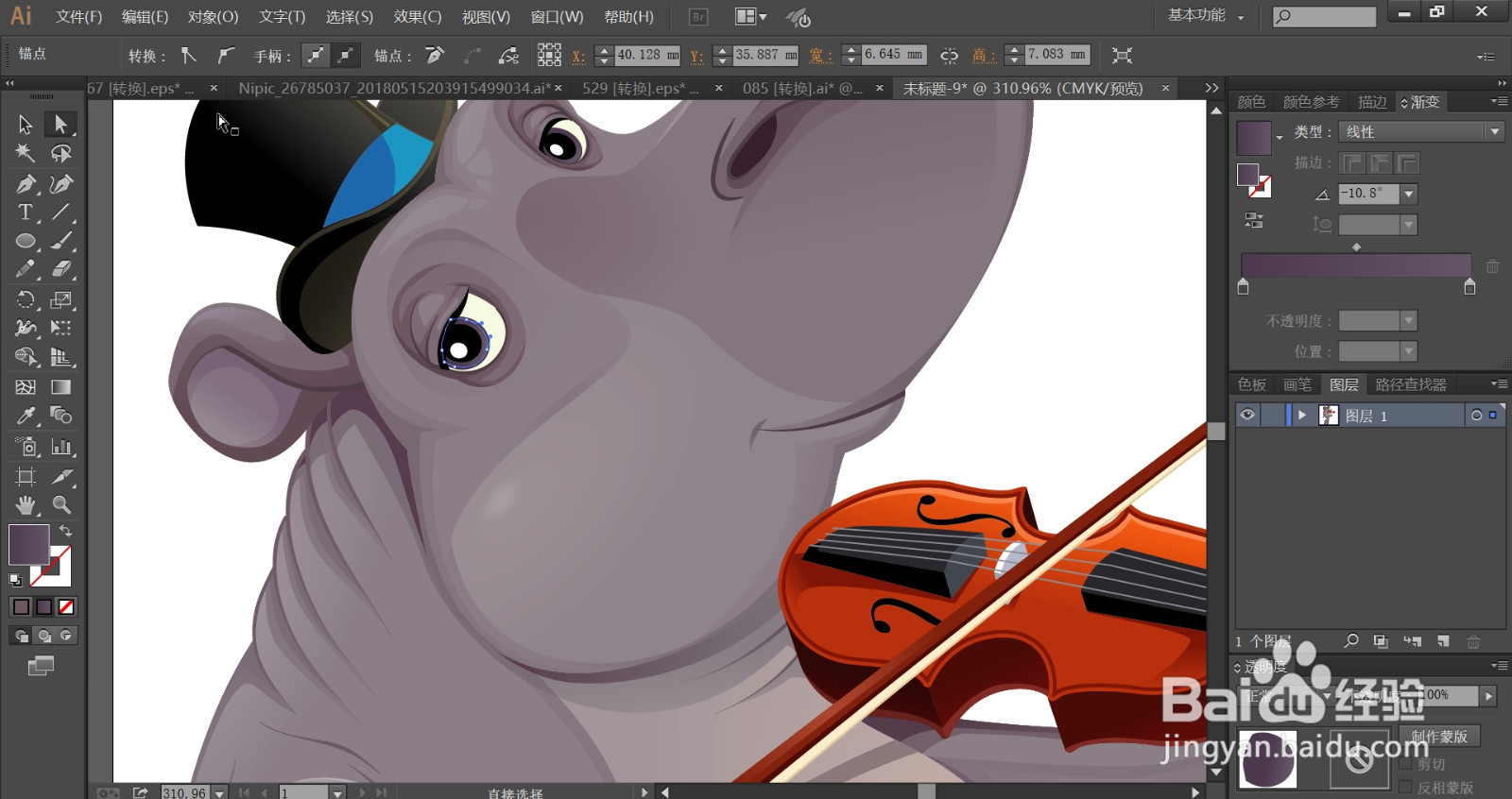Select the Scale tool
Screen dimensions: 1512x799
coord(60,299)
